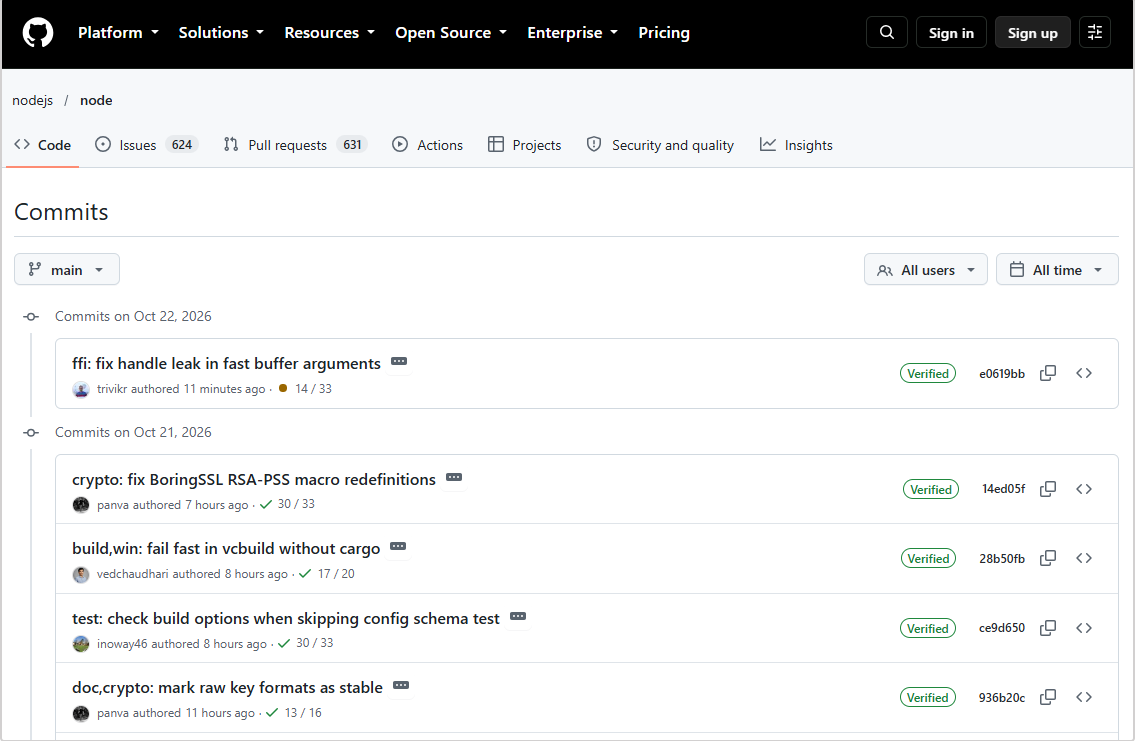The image size is (1135, 741).
Task: Click inoway46's avatar image
Action: pyautogui.click(x=81, y=644)
